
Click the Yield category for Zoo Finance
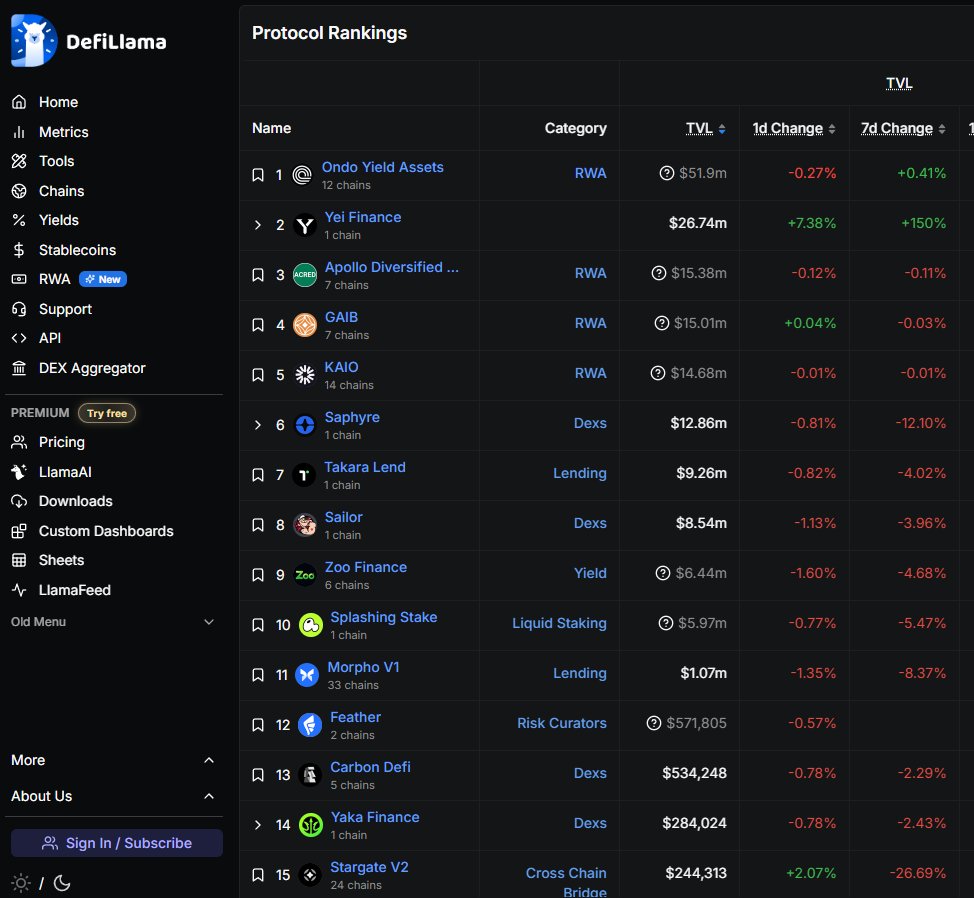pyautogui.click(x=590, y=573)
